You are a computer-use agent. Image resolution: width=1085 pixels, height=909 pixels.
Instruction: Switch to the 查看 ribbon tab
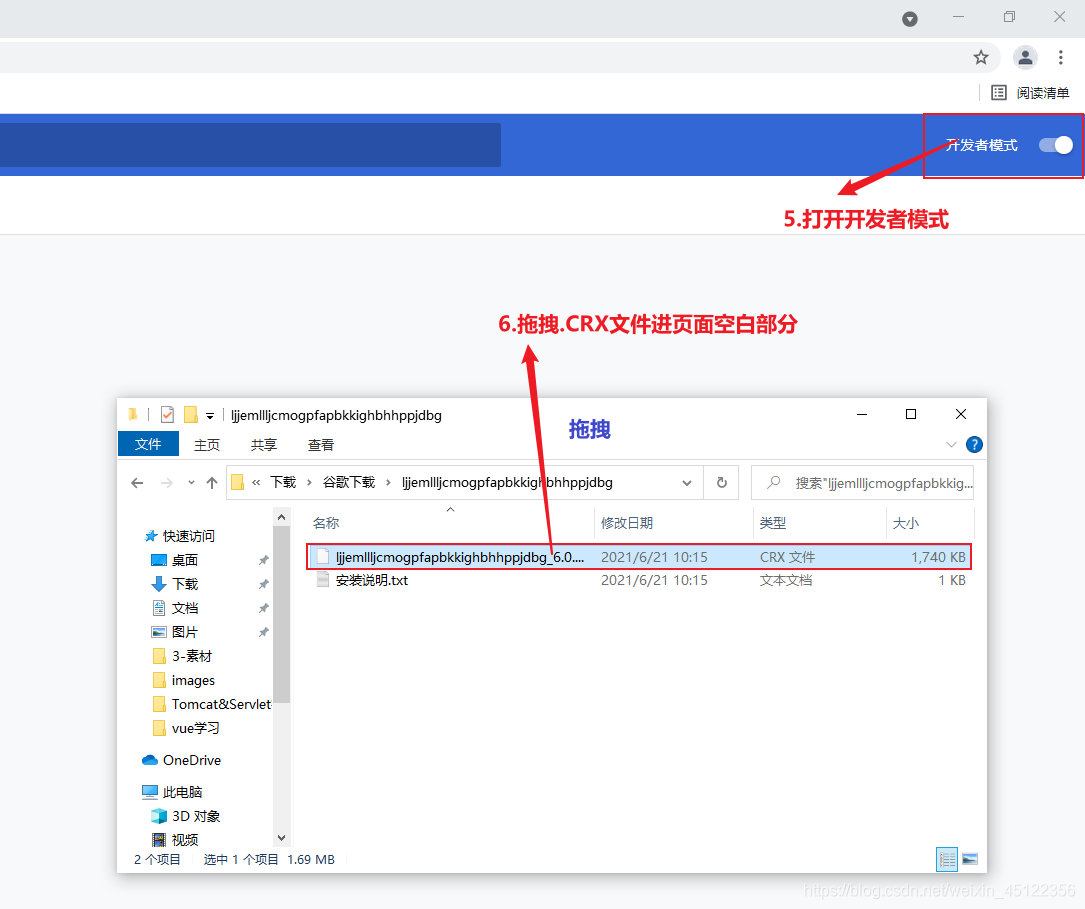320,445
